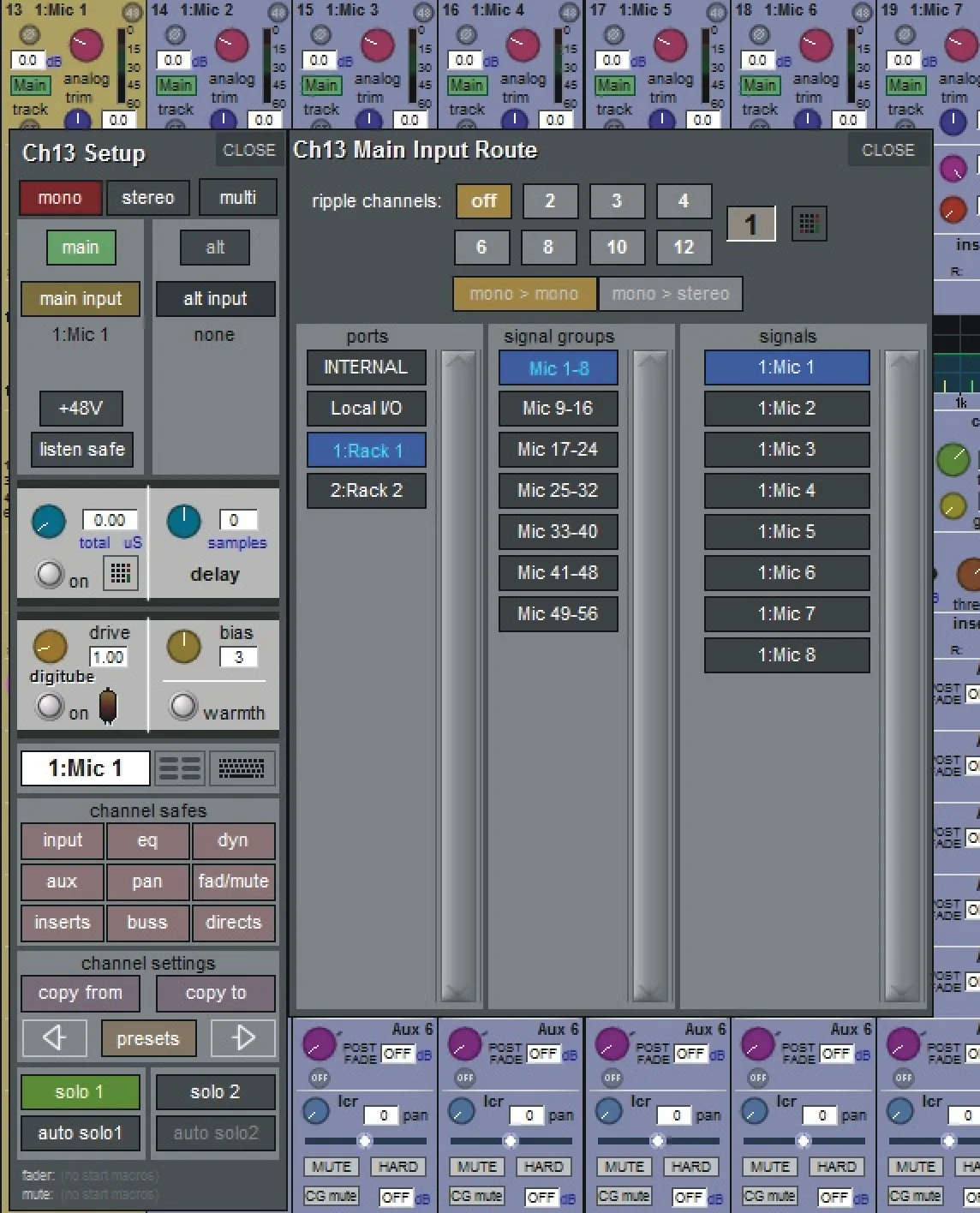Click the first Aux 6 purple send knob
Viewport: 980px width, 1213px height.
click(x=319, y=1045)
